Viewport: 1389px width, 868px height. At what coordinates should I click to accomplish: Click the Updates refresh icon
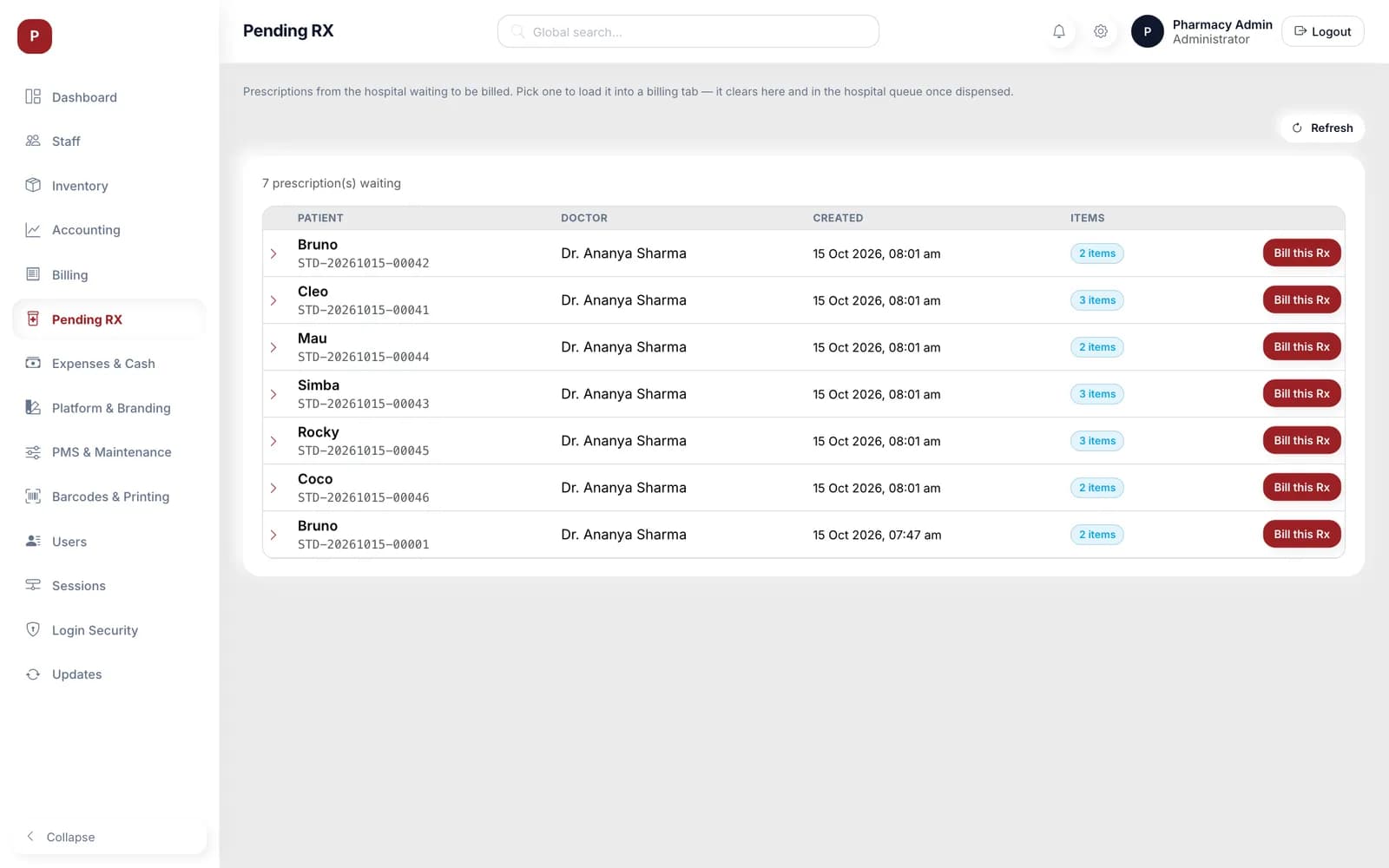tap(33, 674)
